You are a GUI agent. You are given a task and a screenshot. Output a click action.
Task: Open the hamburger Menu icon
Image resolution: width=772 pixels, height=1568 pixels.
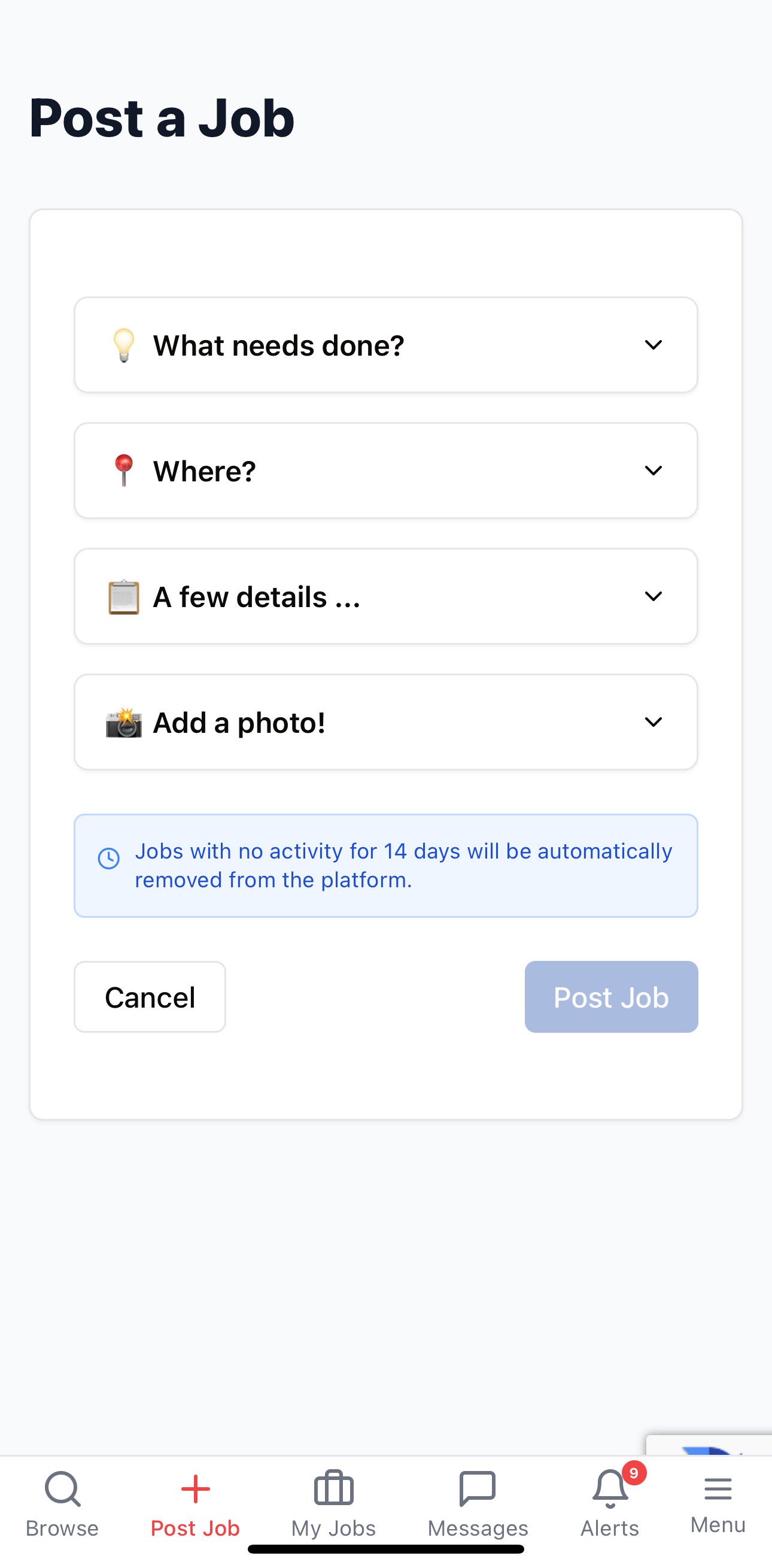coord(718,1489)
